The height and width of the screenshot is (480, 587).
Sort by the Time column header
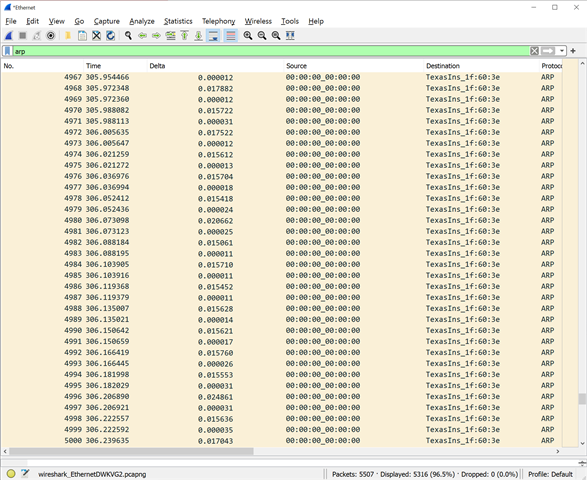pyautogui.click(x=115, y=66)
